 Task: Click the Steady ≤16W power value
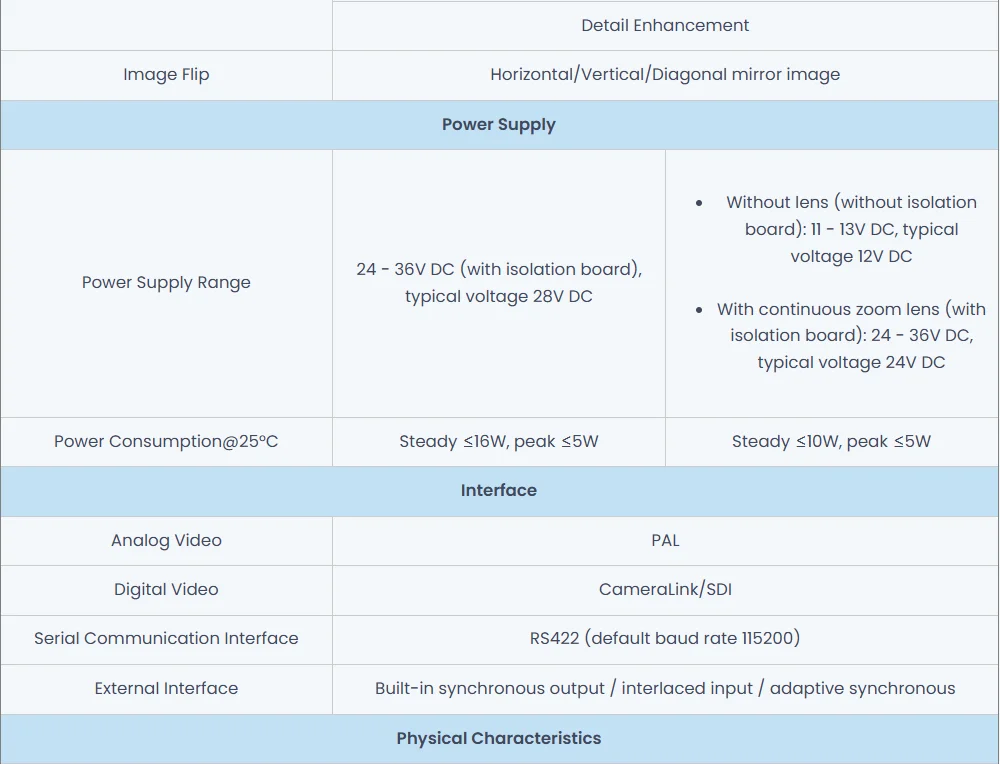[x=499, y=442]
